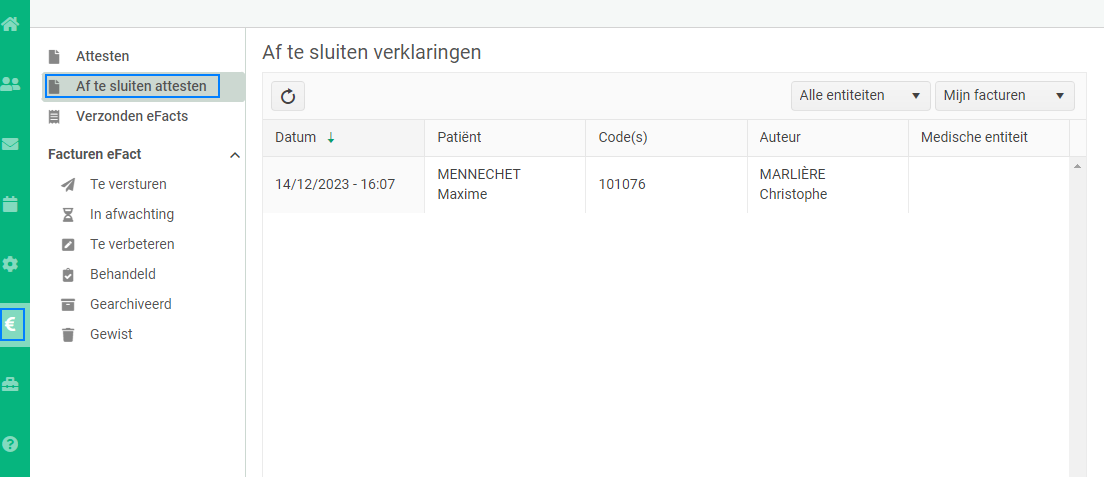Select the euro billing icon
This screenshot has height=477, width=1104.
12,324
